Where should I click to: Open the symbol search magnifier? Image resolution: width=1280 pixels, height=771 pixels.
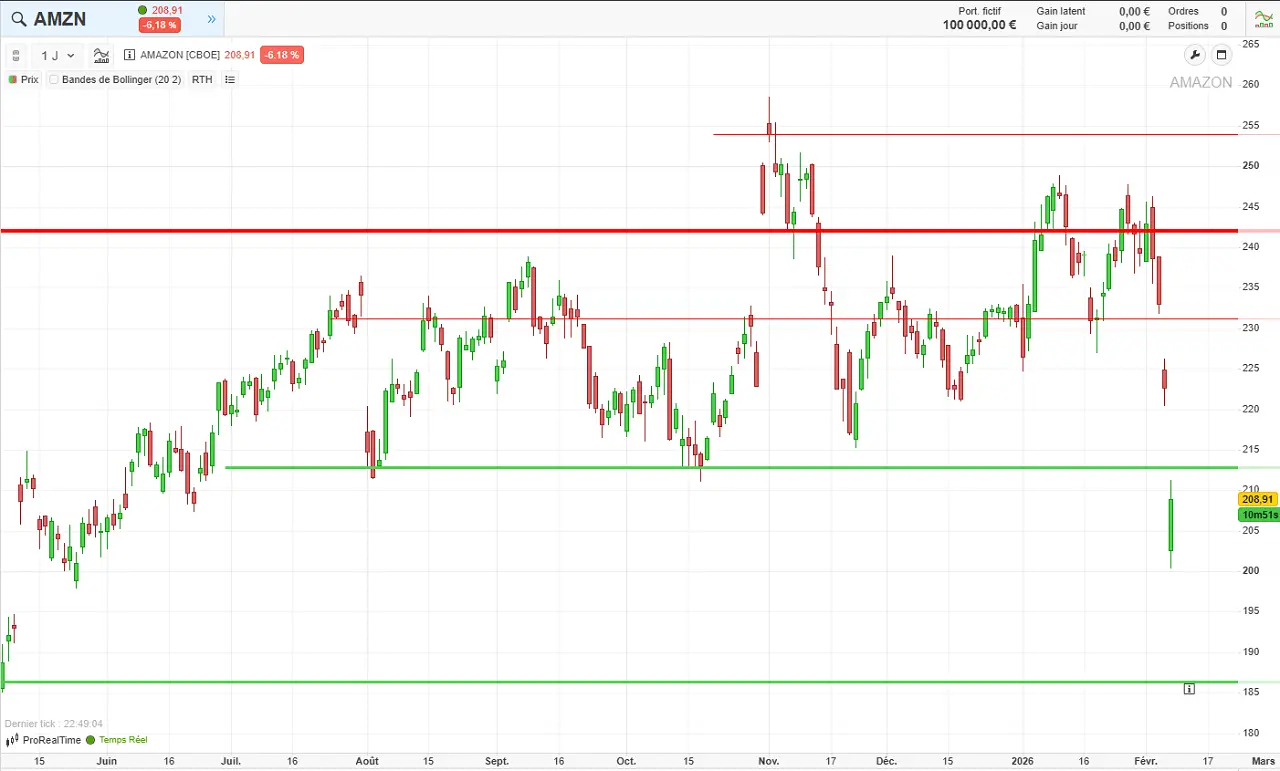tap(18, 18)
